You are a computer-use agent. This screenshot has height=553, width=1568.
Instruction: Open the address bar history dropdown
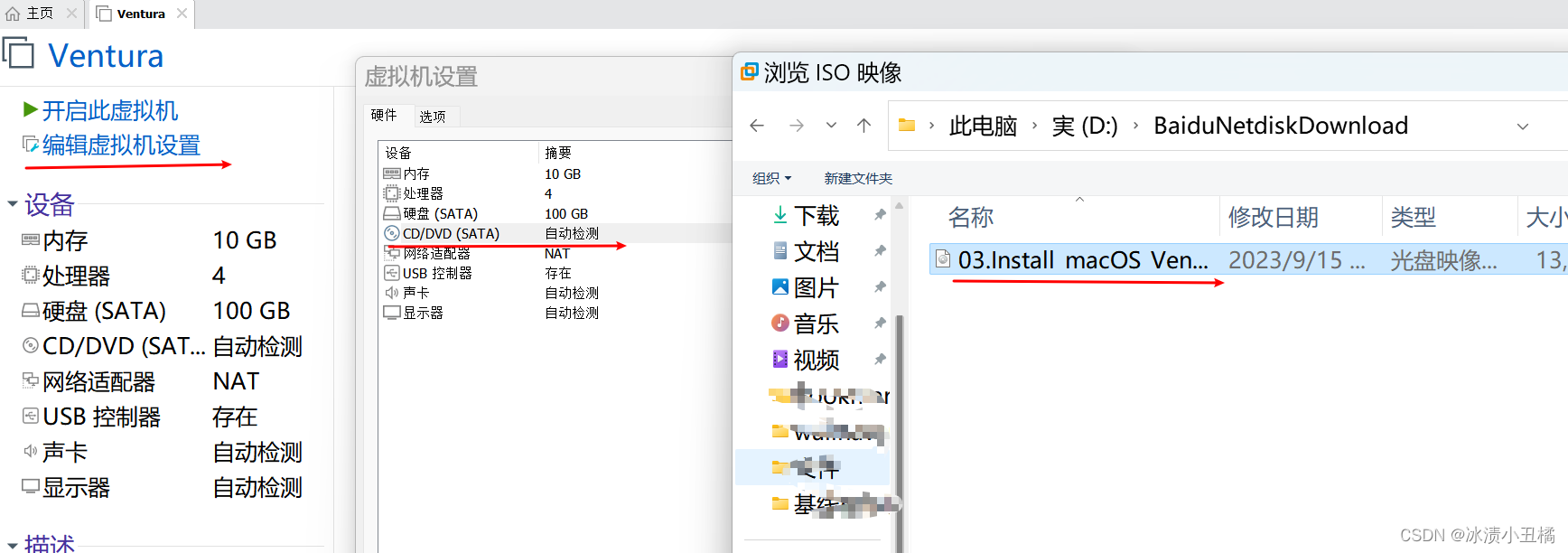[x=1523, y=126]
